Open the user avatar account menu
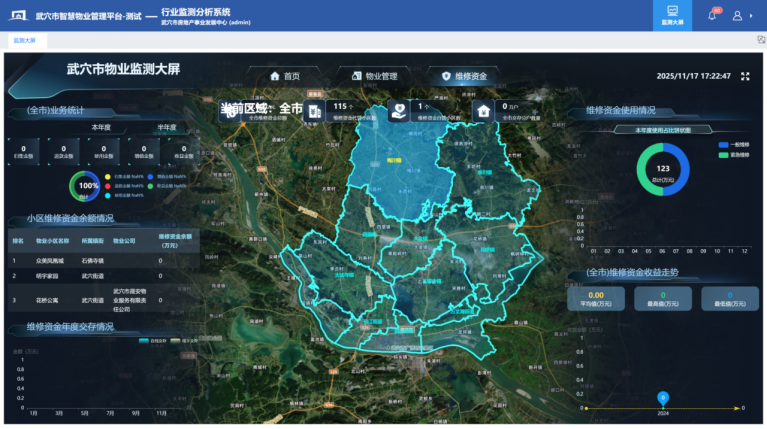This screenshot has width=767, height=429. (738, 16)
